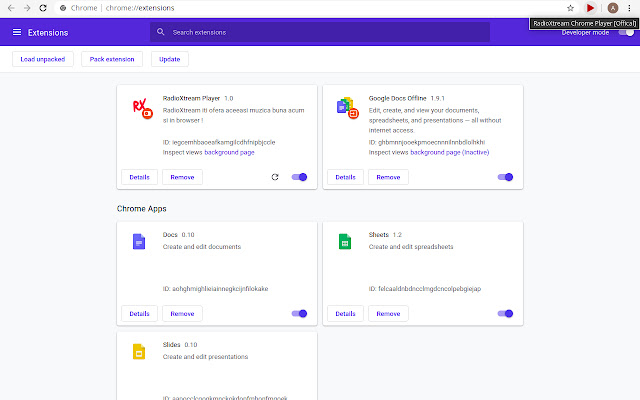Image resolution: width=640 pixels, height=400 pixels.
Task: Click 'Create and edit documents' description
Action: [202, 247]
